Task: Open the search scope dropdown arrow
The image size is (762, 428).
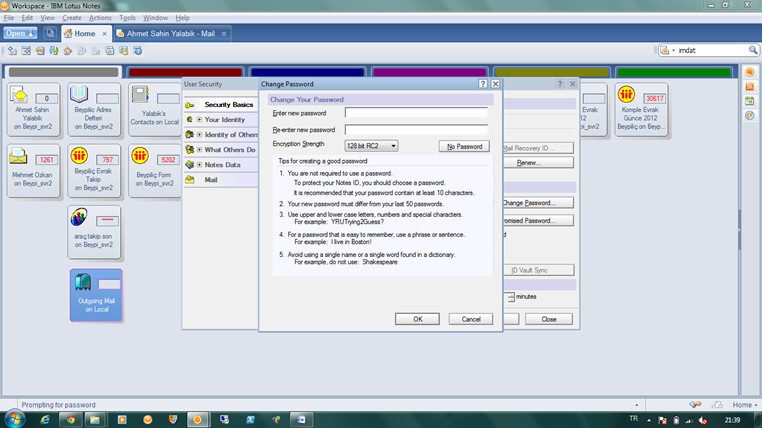Action: pos(674,50)
